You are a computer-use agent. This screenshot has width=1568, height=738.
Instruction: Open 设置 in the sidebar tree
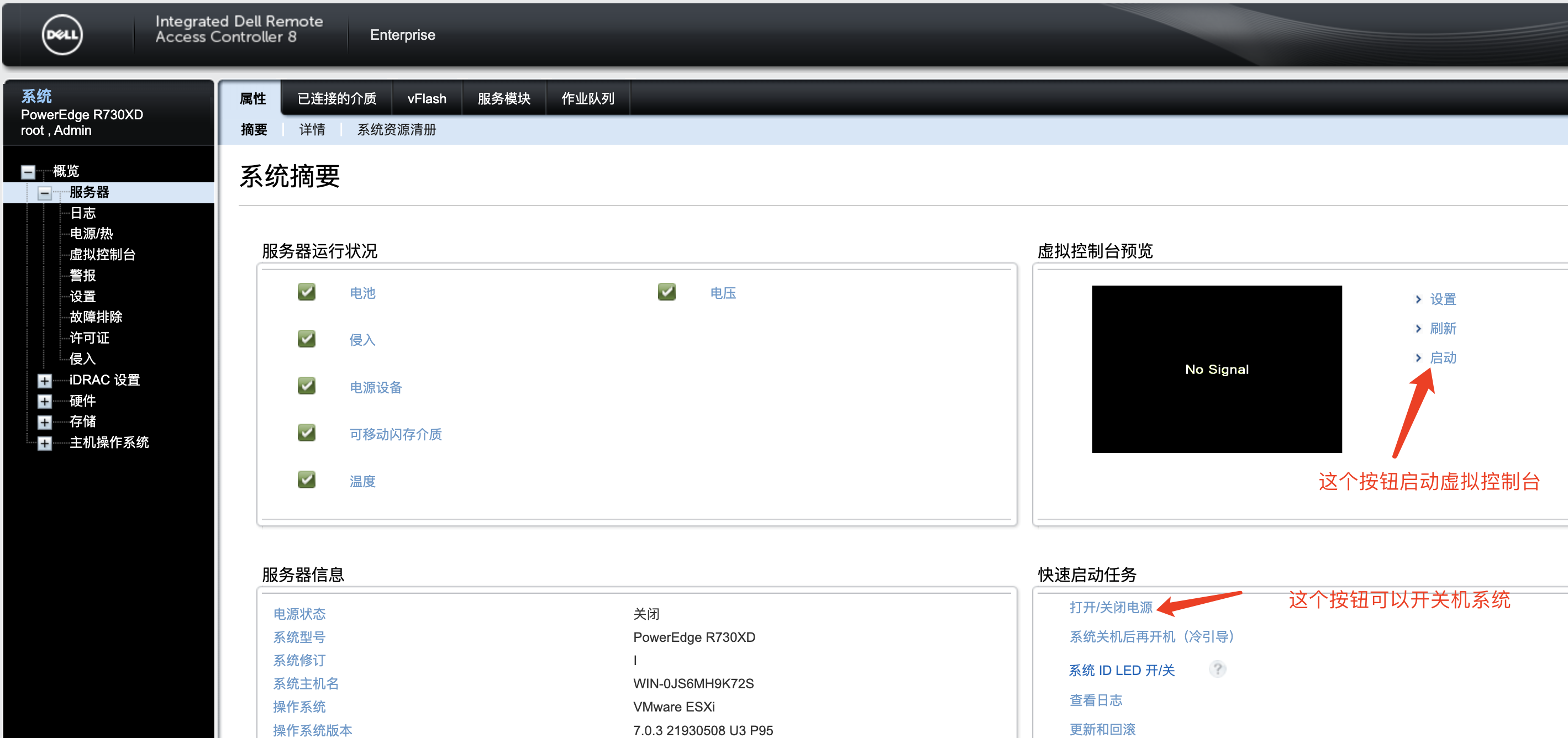[83, 296]
